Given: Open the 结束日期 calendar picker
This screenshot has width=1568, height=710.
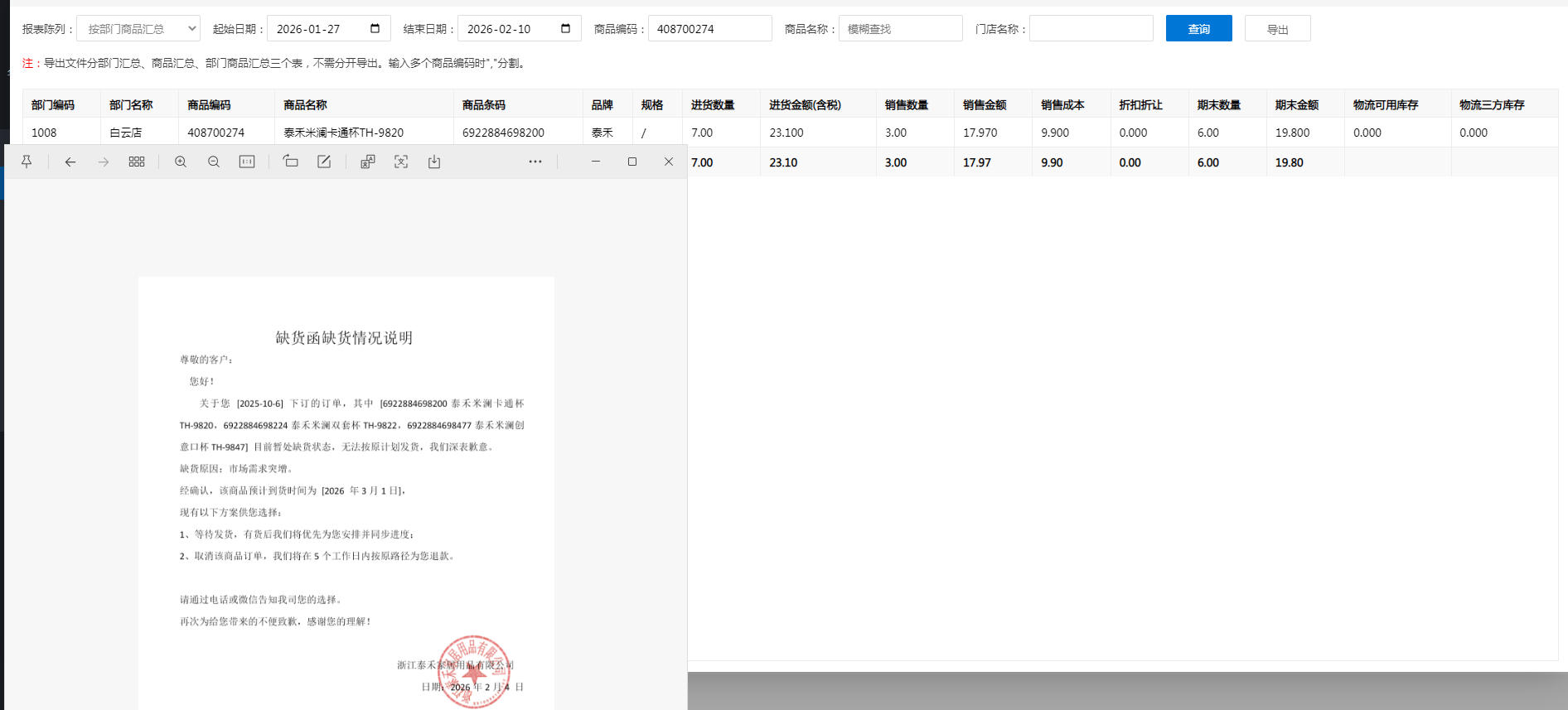Looking at the screenshot, I should 565,29.
